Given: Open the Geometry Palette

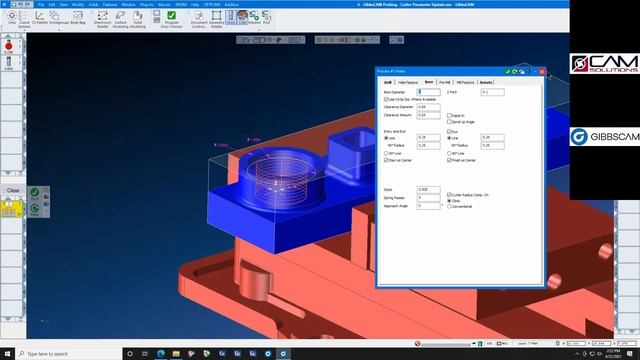Looking at the screenshot, I should 216,20.
